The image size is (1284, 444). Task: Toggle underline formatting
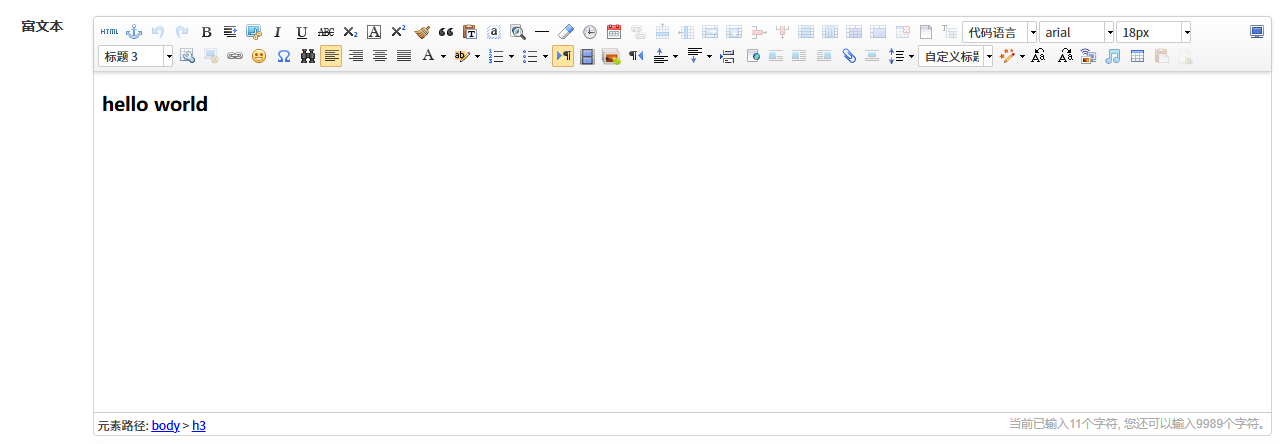(301, 32)
